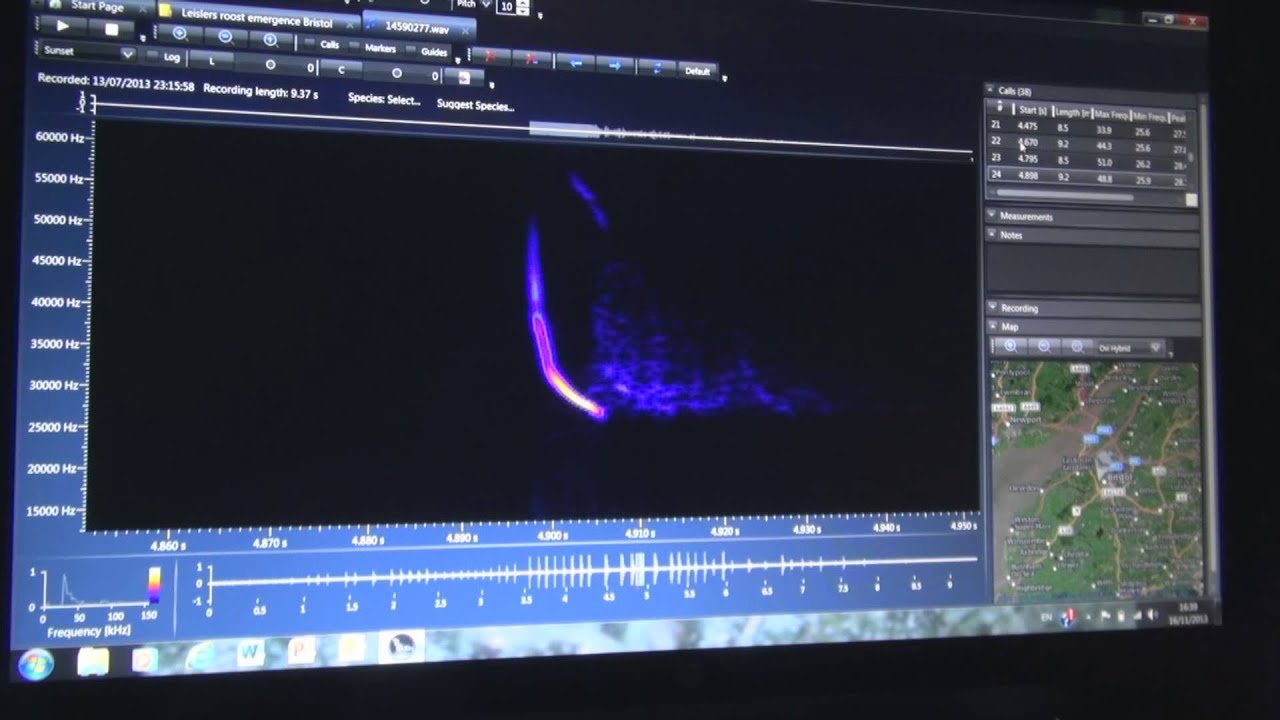Open the Windows Start menu

click(x=36, y=663)
